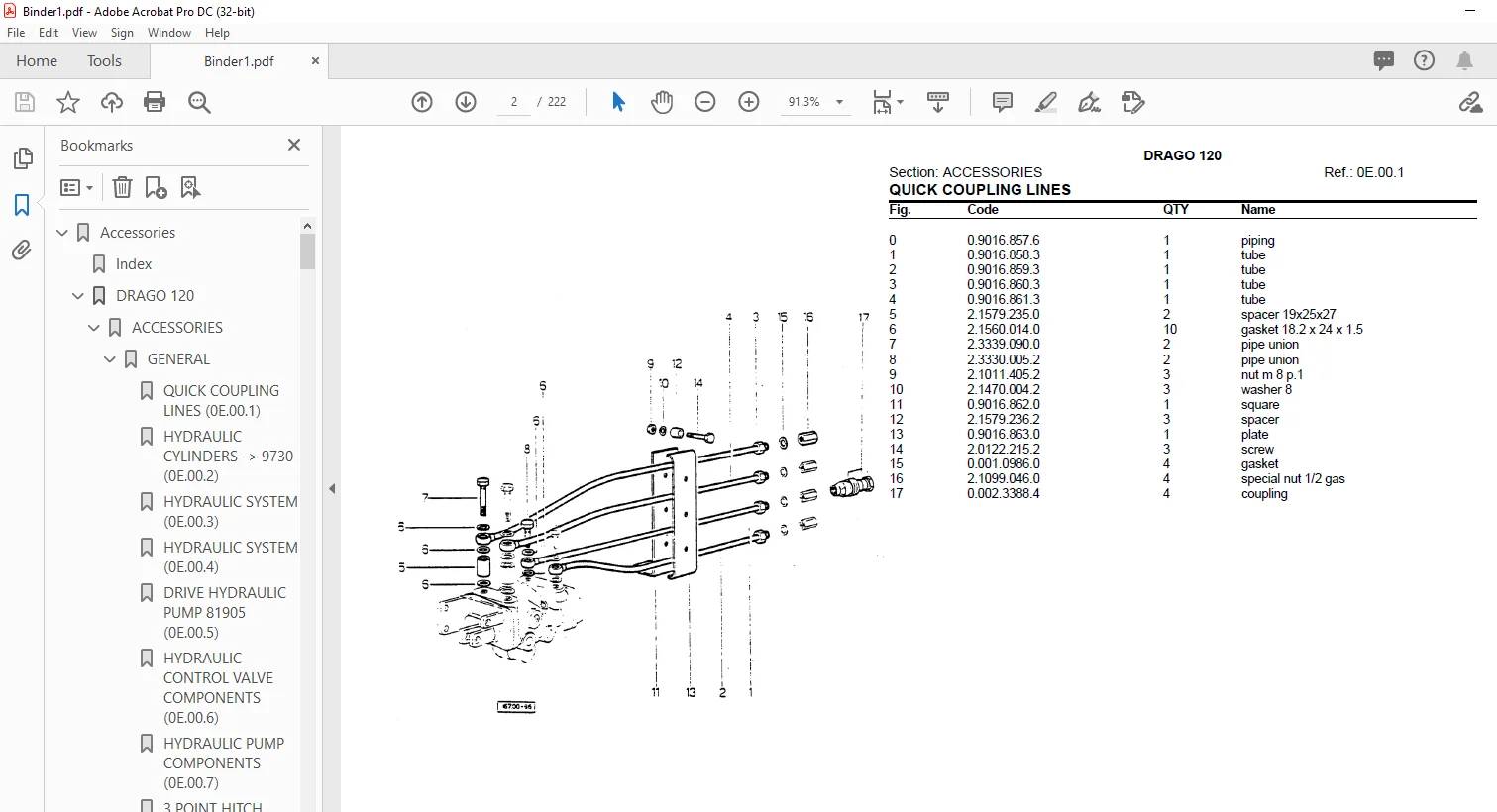Viewport: 1497px width, 812px height.
Task: Switch to the Home tab
Action: point(37,61)
